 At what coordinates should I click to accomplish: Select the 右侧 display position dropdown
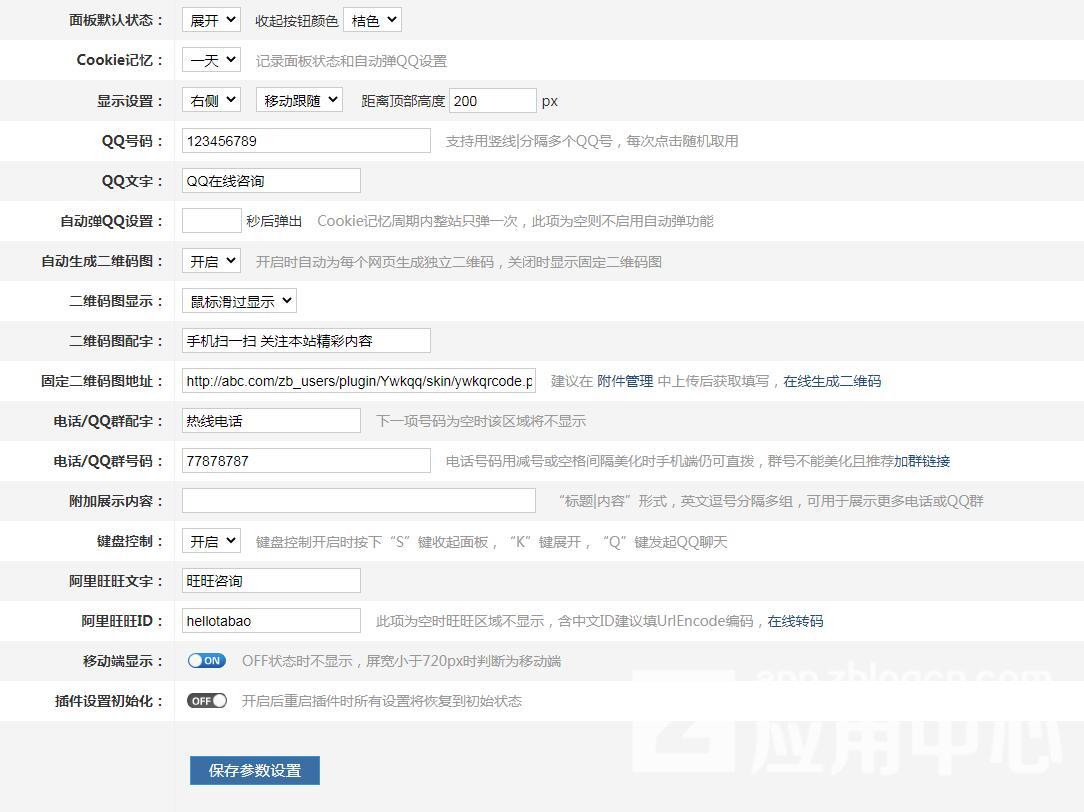point(211,100)
